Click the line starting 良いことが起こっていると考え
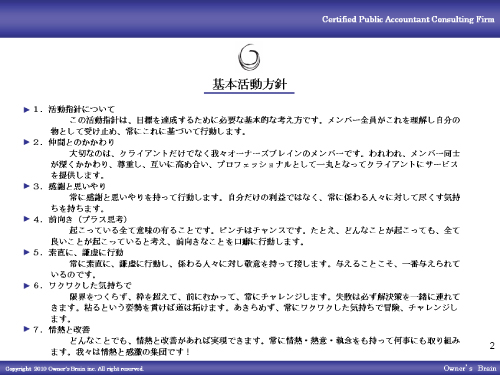 click(178, 241)
